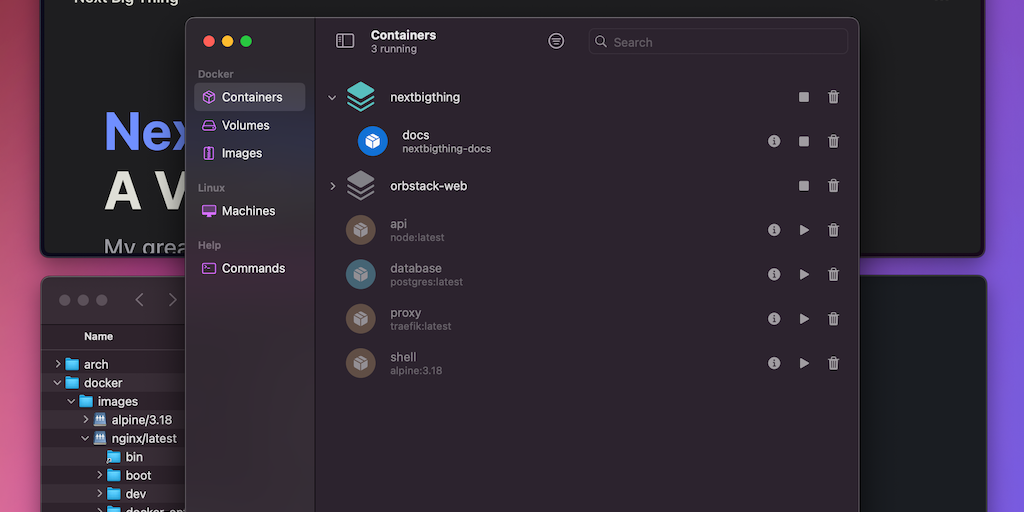Screen dimensions: 1024x512
Task: Start the api container
Action: tap(804, 230)
